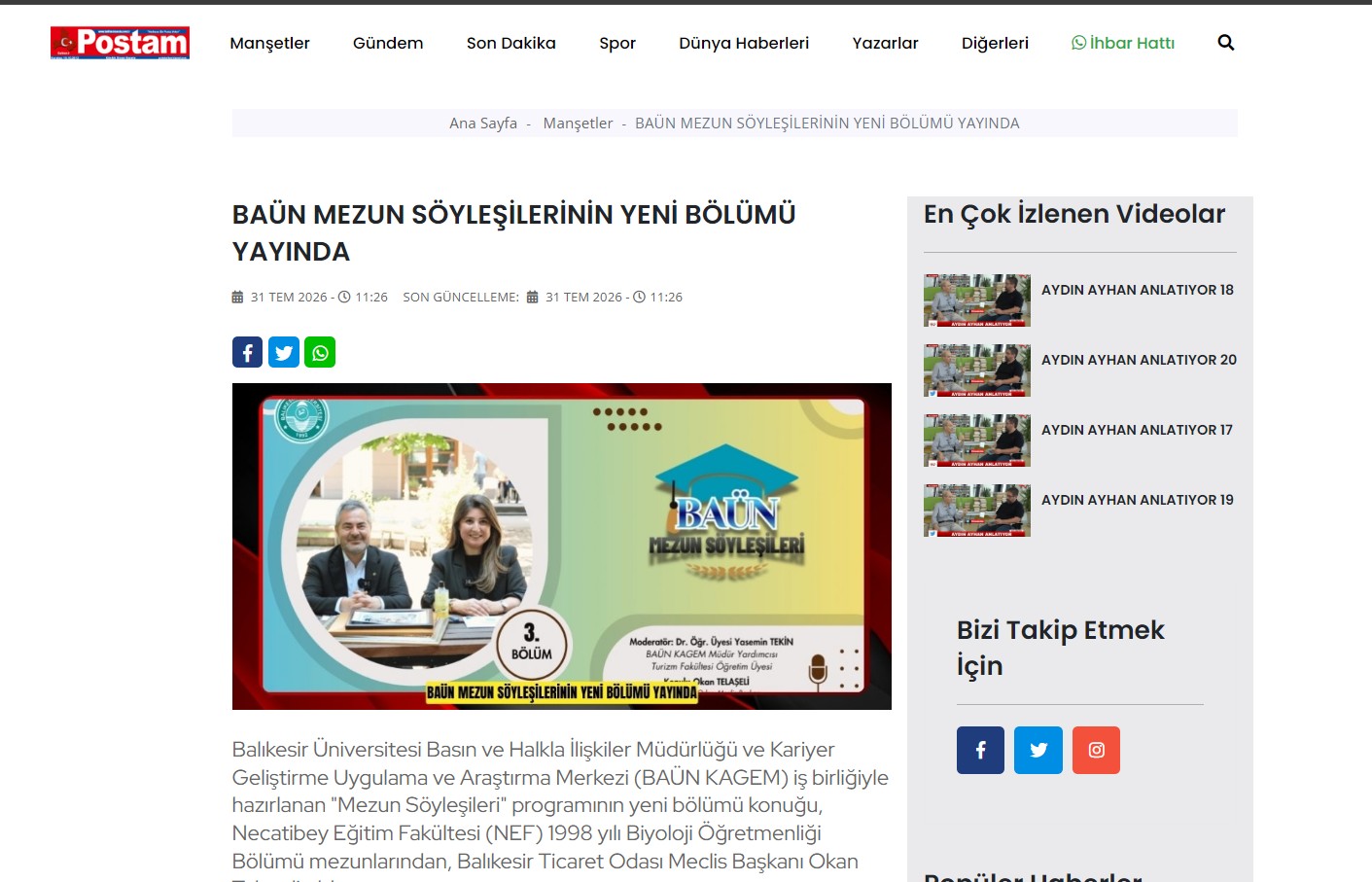Open the search magnifier icon
1372x882 pixels.
click(1226, 43)
